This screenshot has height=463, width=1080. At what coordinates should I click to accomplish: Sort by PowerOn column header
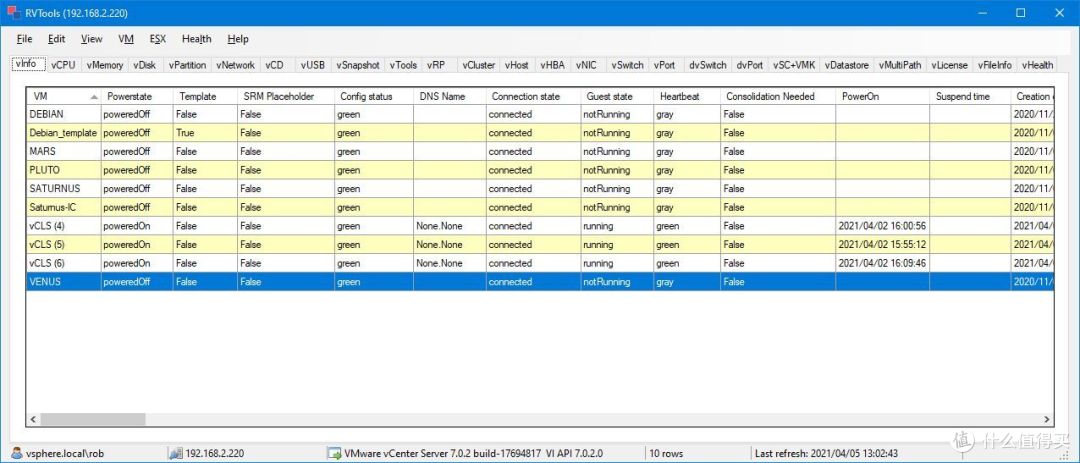pyautogui.click(x=883, y=96)
